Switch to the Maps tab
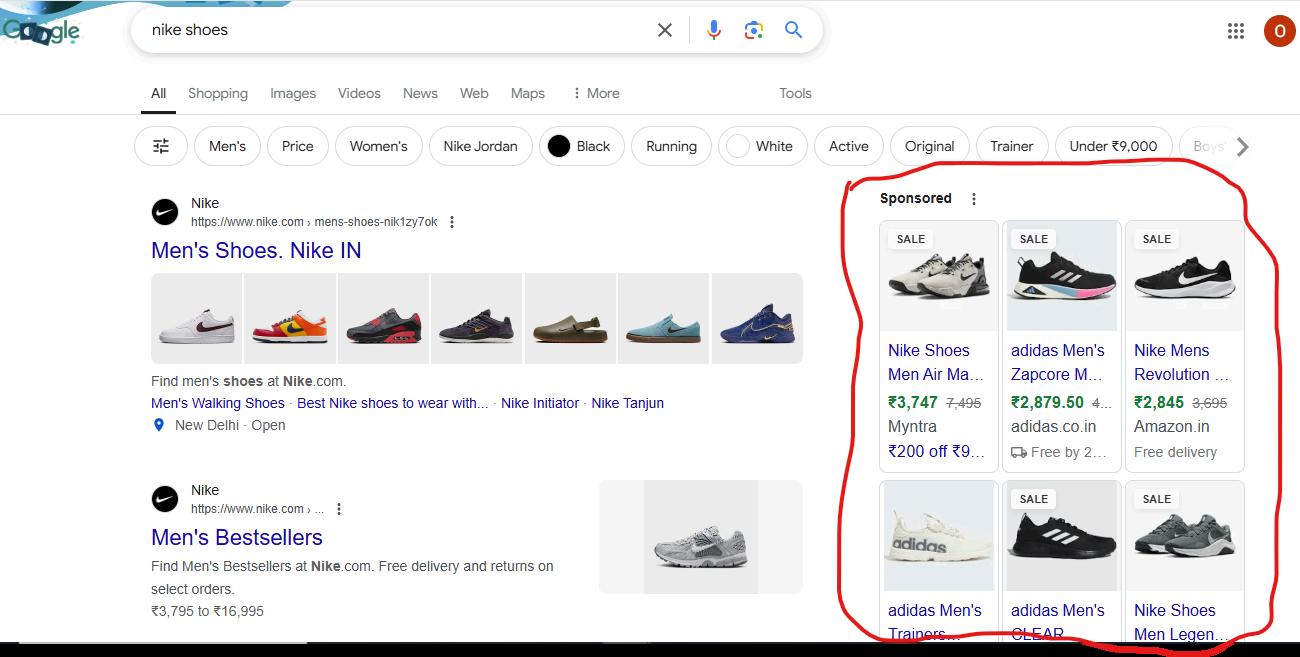Viewport: 1300px width, 657px height. click(528, 93)
